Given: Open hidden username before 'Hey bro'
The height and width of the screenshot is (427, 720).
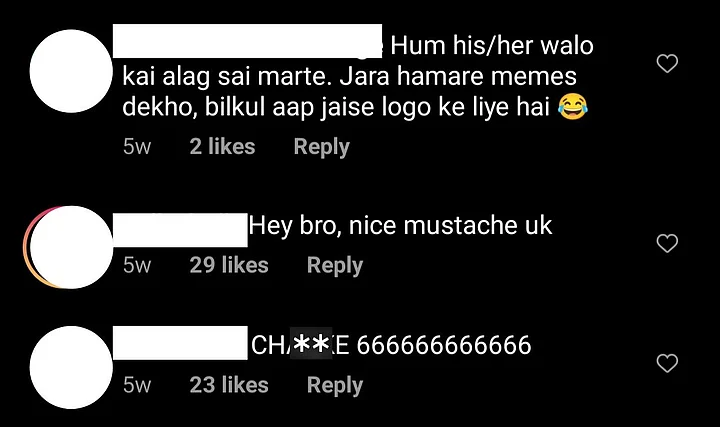Looking at the screenshot, I should 180,230.
